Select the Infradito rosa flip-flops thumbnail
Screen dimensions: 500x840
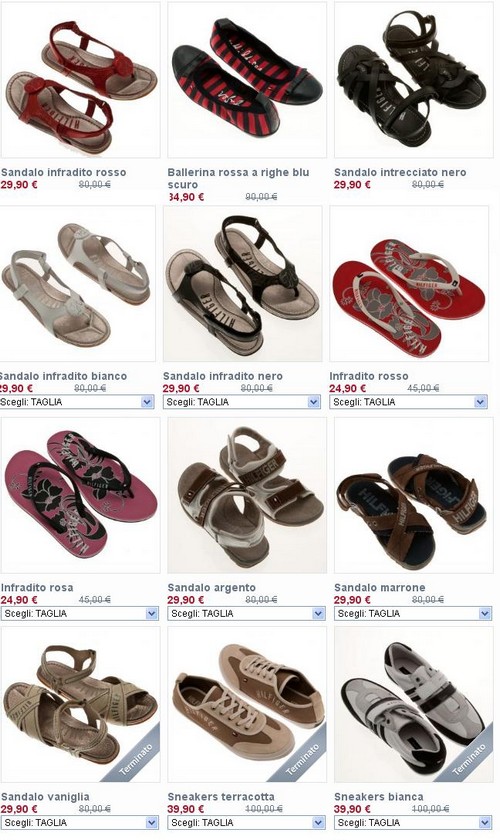coord(80,496)
